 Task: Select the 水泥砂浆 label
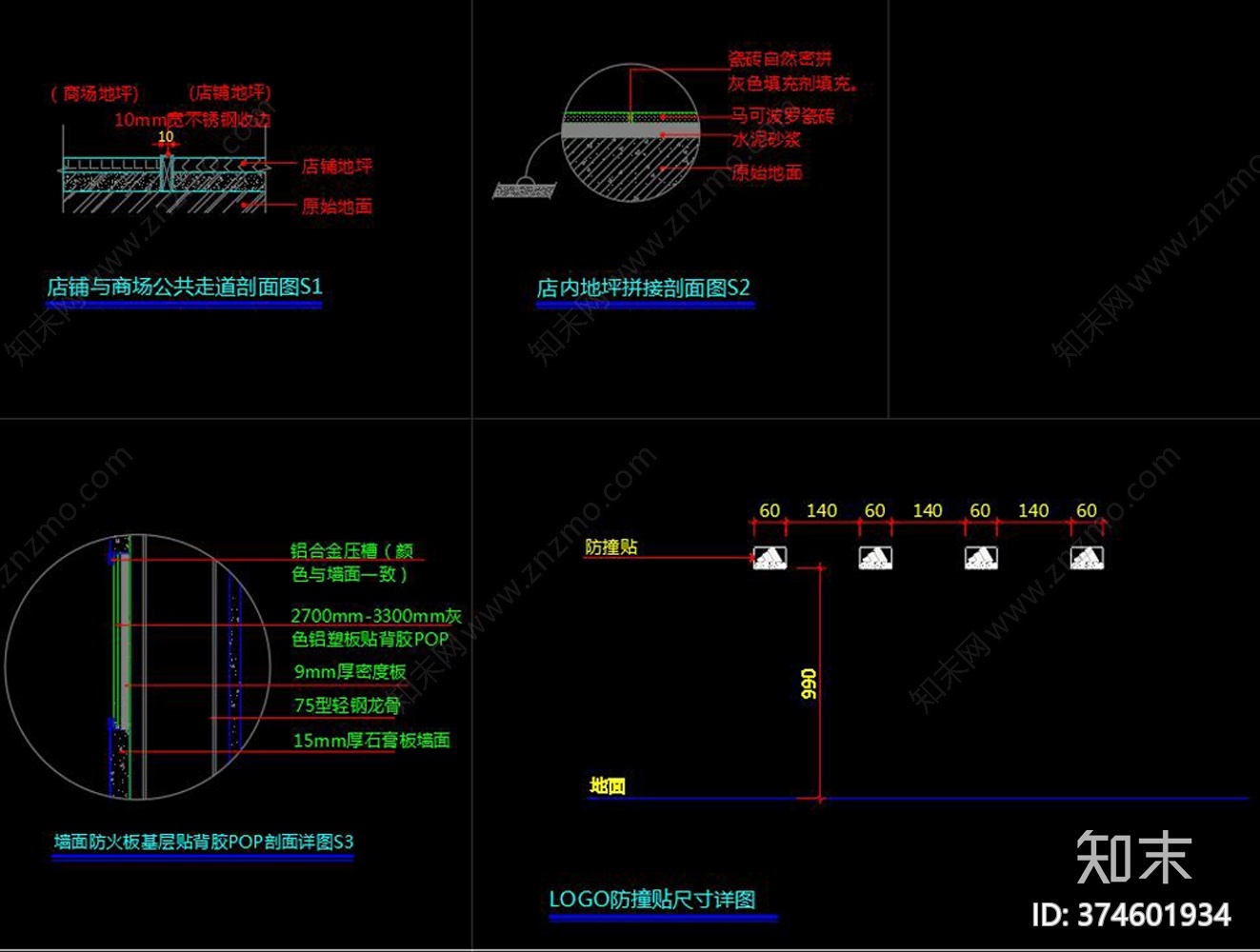(767, 140)
